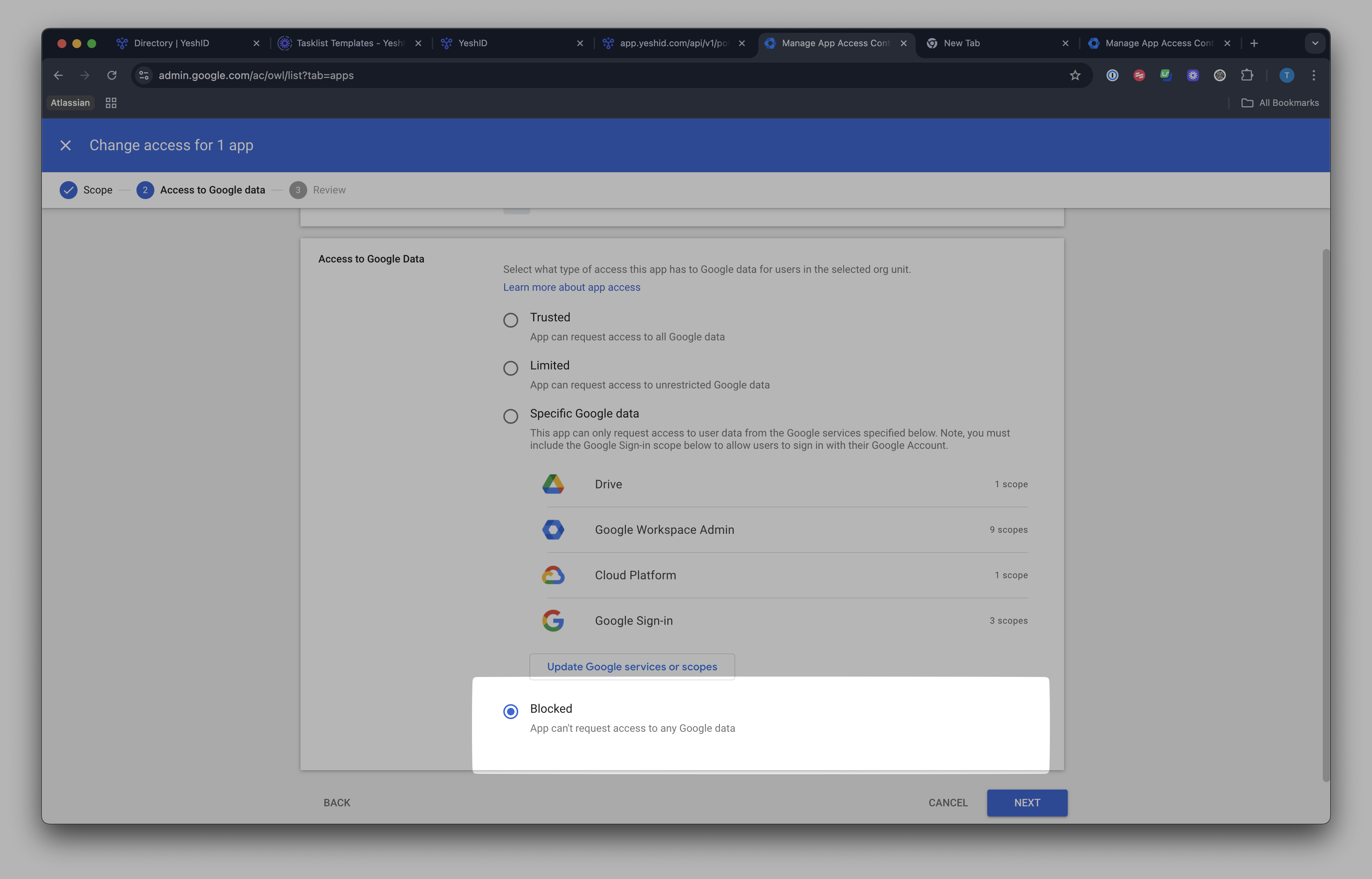
Task: Open the Cloud Platform row
Action: point(785,575)
